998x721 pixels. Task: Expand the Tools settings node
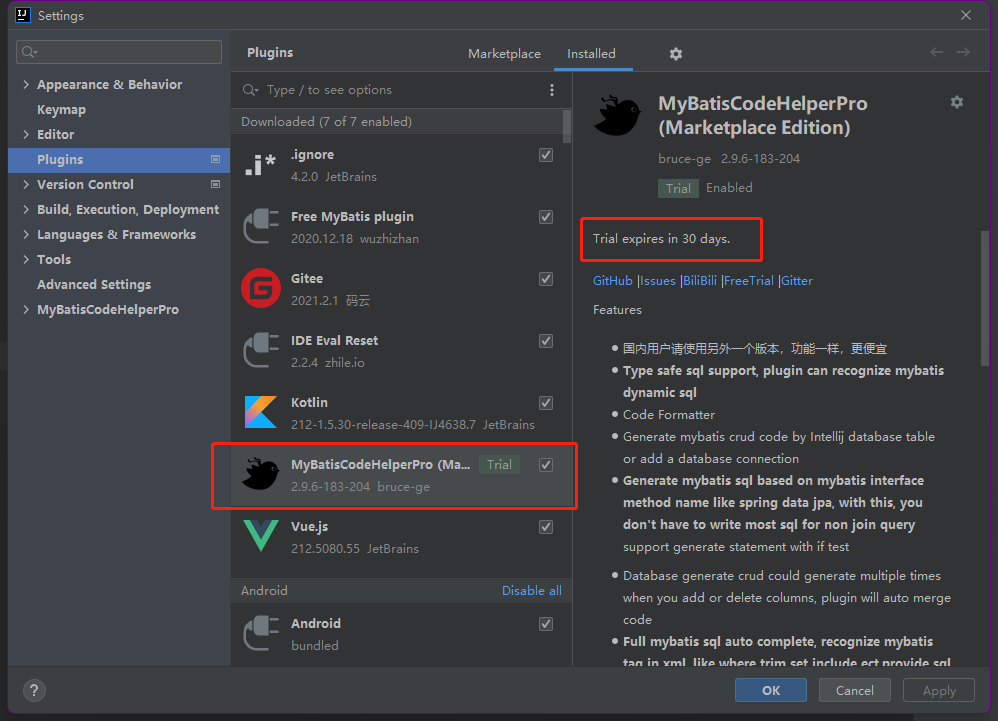(x=26, y=259)
